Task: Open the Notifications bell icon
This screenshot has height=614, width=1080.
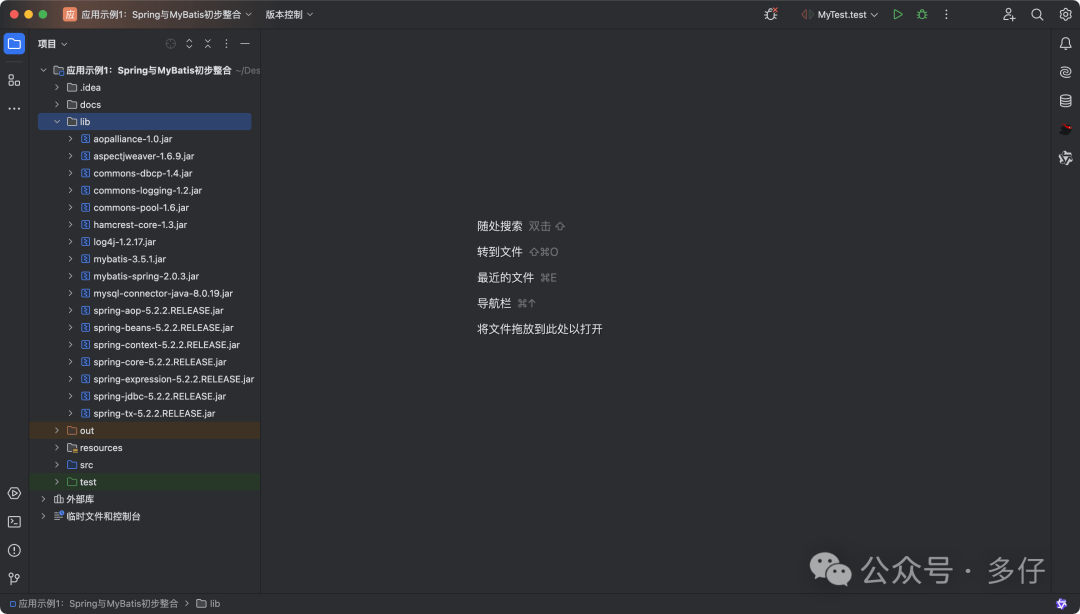Action: [1065, 43]
